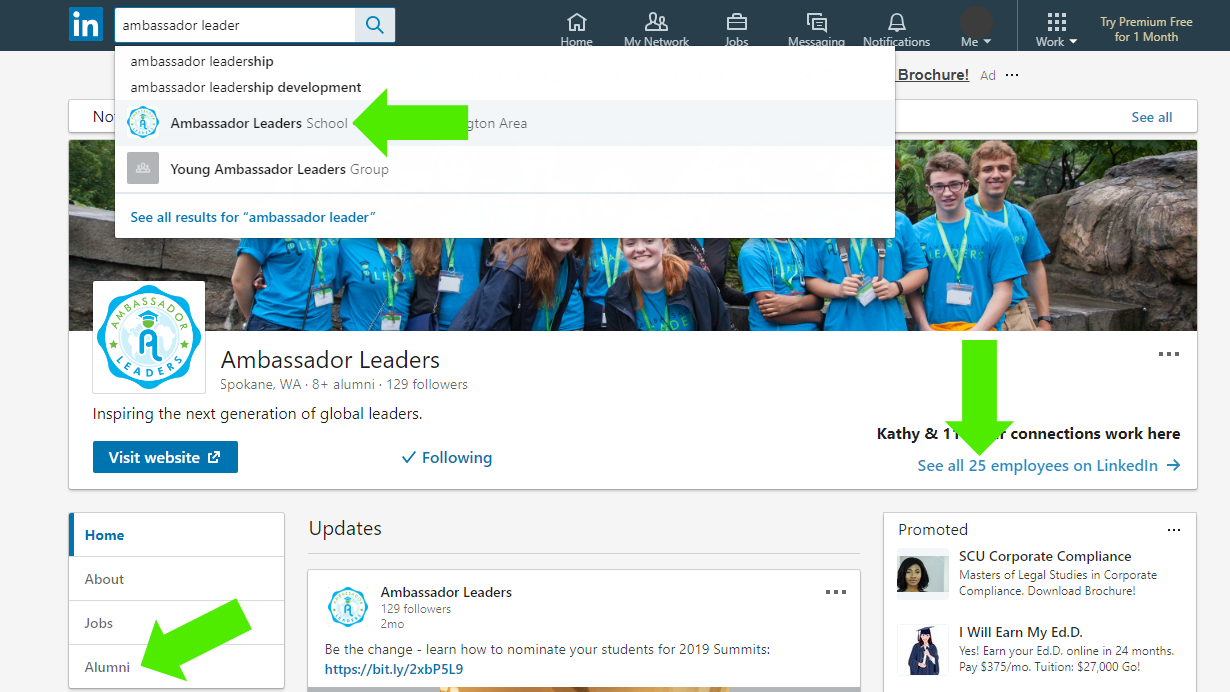Open the Jobs briefcase icon

click(736, 30)
